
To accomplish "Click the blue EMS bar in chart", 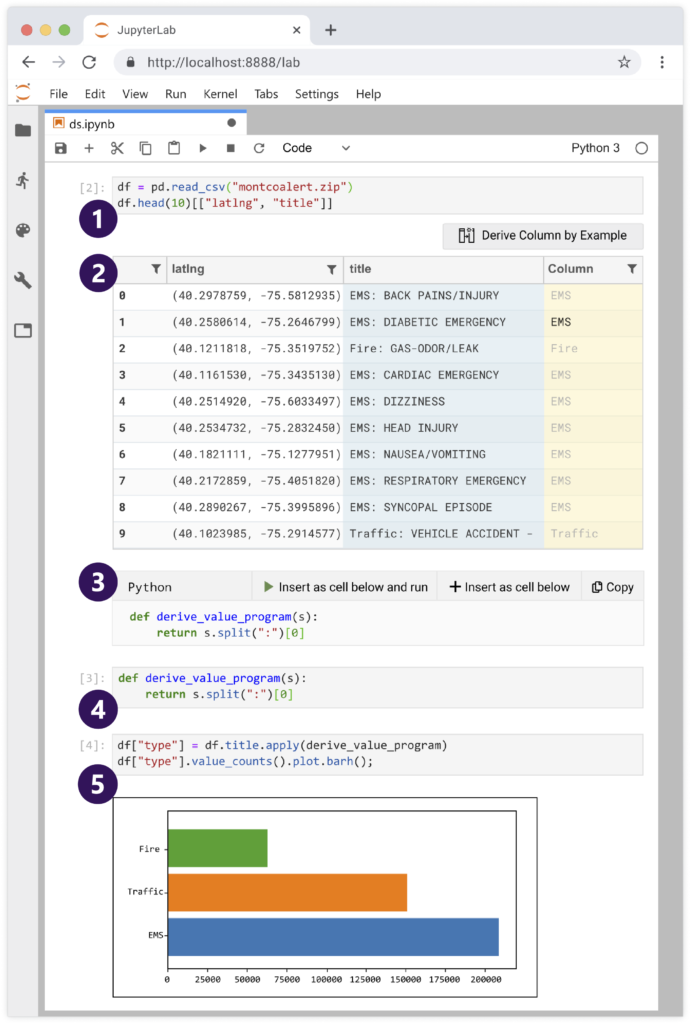I will [332, 937].
